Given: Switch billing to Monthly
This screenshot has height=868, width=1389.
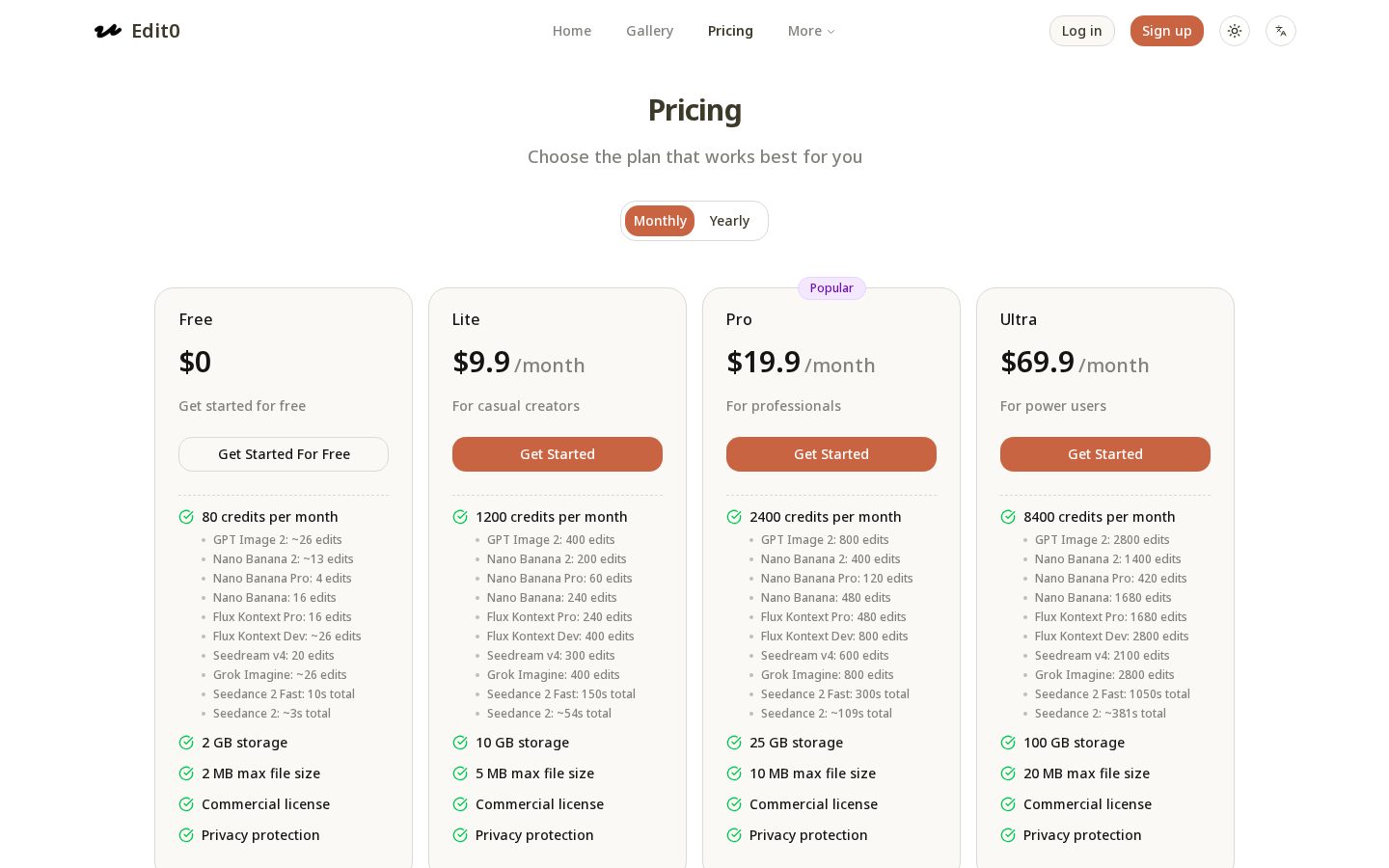Looking at the screenshot, I should (x=660, y=221).
